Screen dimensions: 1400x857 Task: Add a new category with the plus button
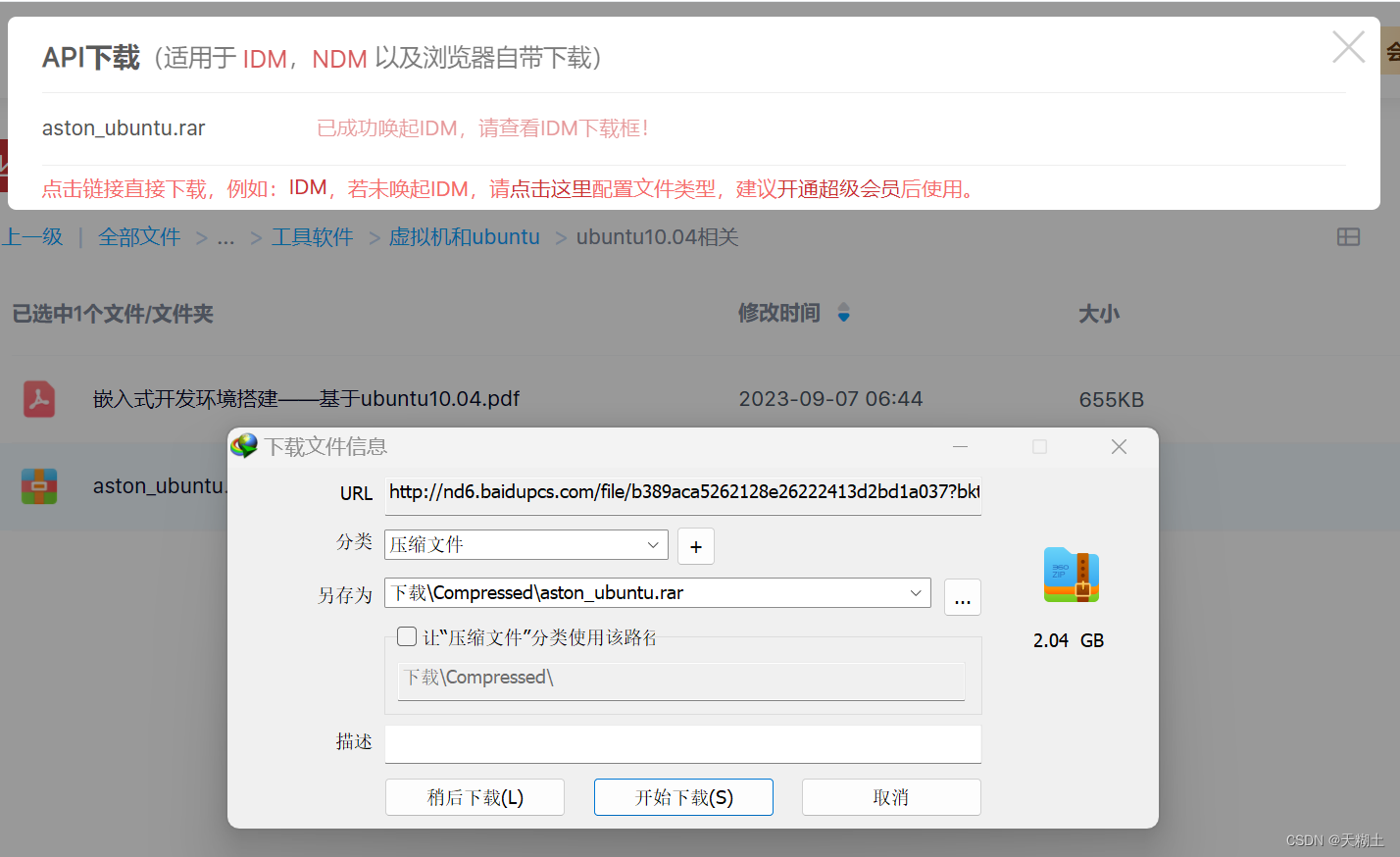(x=696, y=546)
